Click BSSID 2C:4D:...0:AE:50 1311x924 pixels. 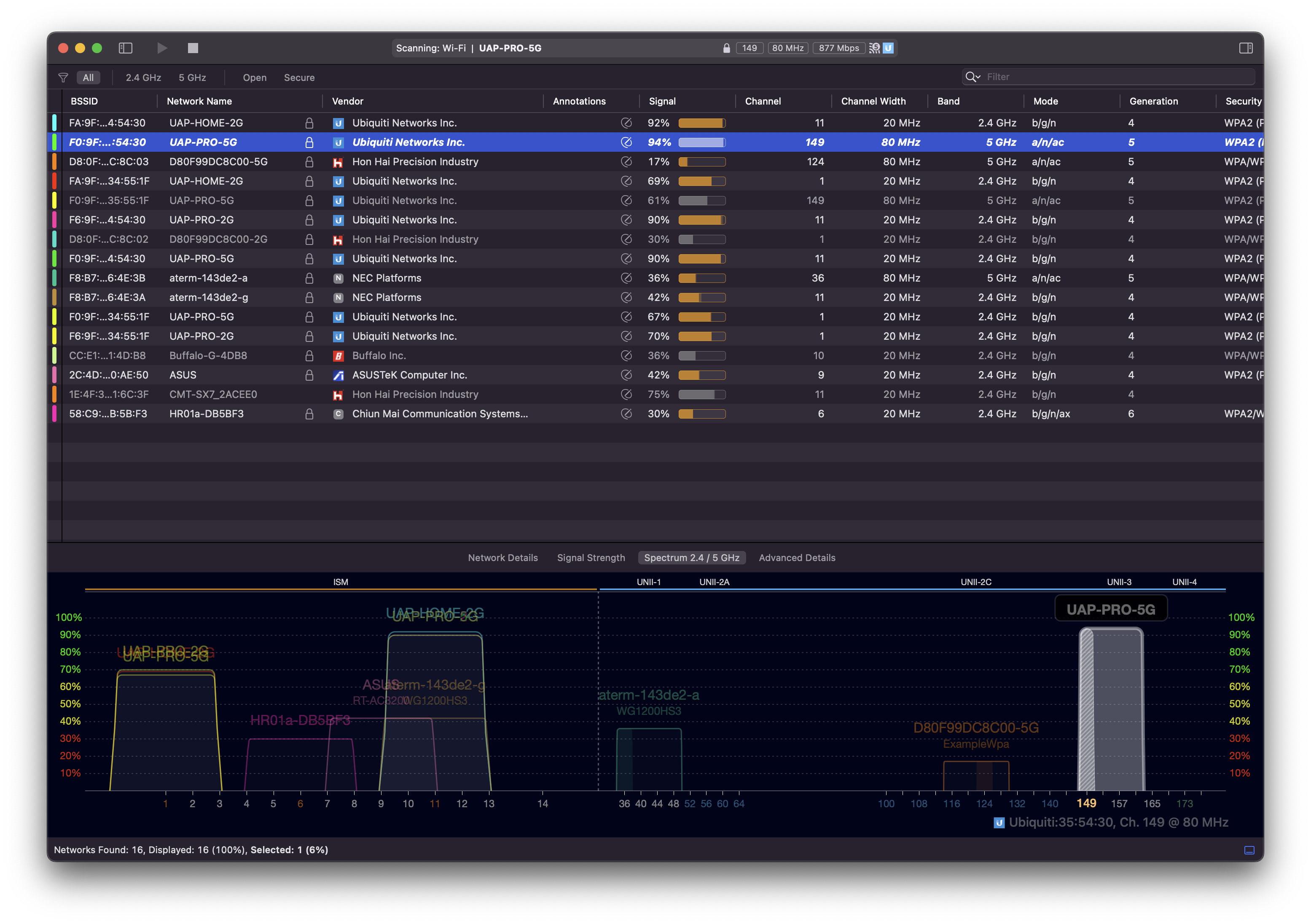[108, 375]
